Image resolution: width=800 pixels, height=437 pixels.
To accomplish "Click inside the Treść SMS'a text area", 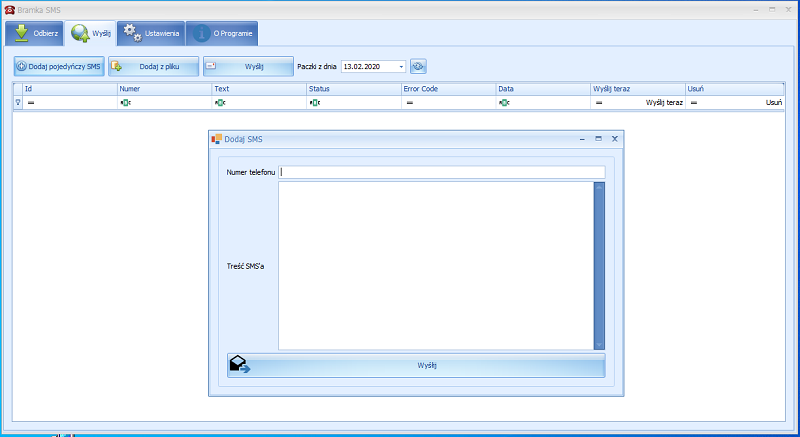I will [x=436, y=266].
